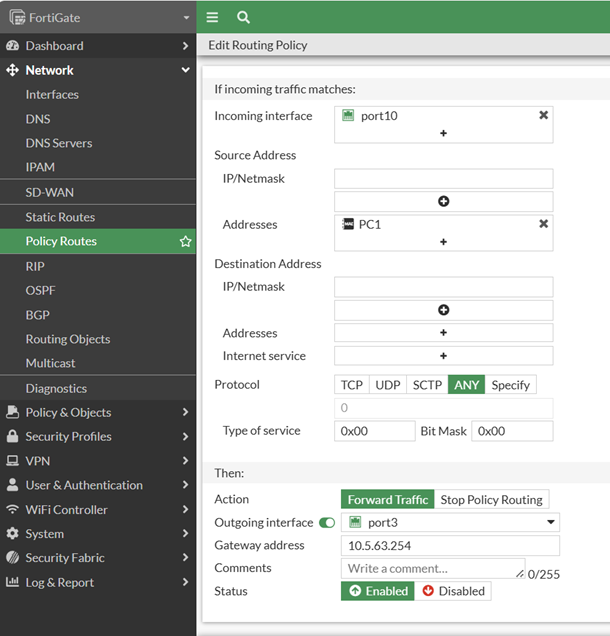Click the plus under port10 interface
The width and height of the screenshot is (610, 636).
pyautogui.click(x=443, y=133)
